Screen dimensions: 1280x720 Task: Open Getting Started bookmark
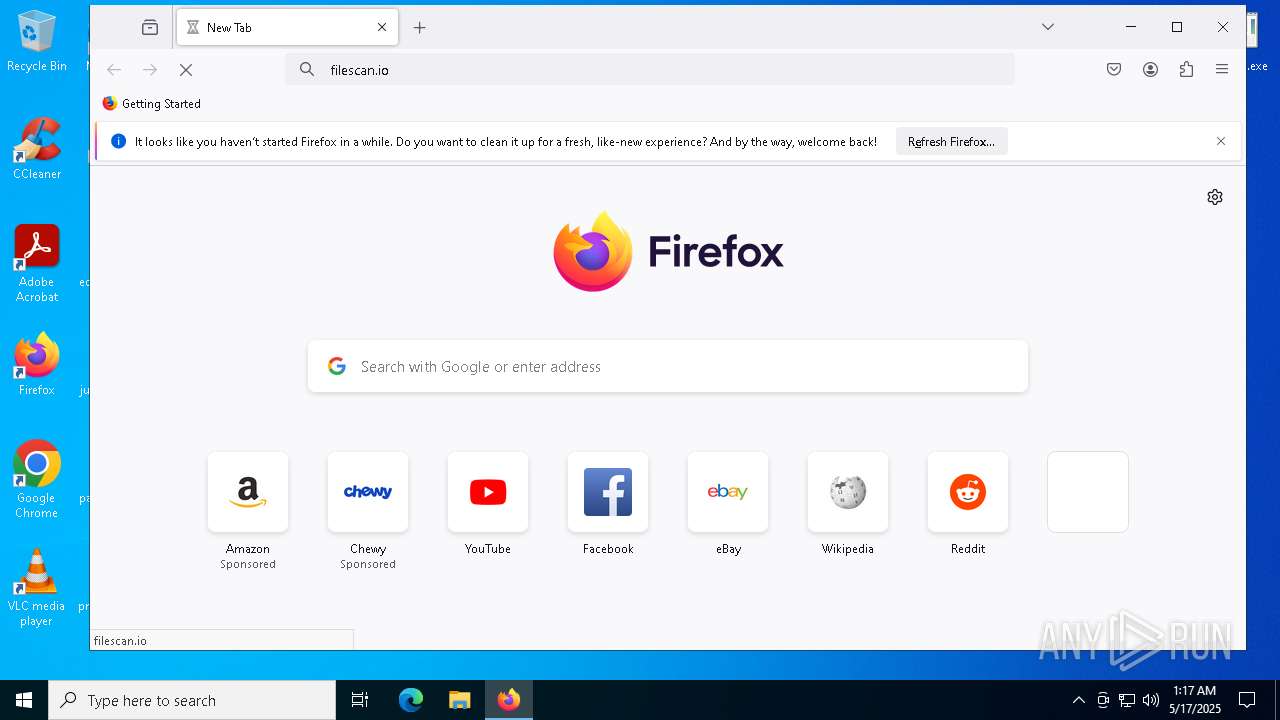click(x=152, y=104)
